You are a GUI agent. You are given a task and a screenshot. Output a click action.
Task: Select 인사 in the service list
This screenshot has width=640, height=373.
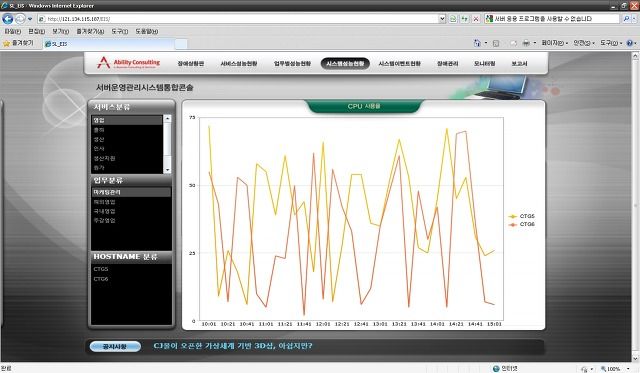tap(127, 149)
